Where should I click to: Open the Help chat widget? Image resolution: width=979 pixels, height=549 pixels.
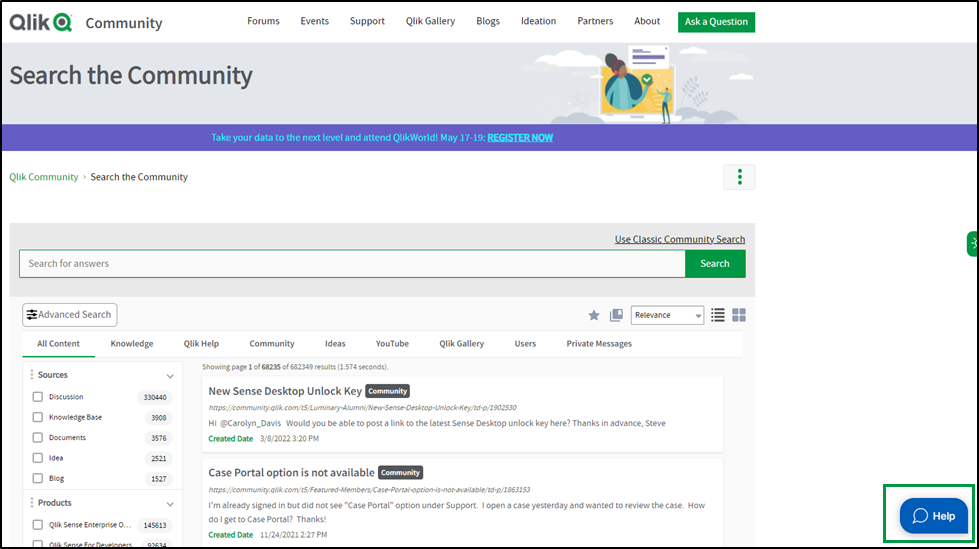(933, 516)
